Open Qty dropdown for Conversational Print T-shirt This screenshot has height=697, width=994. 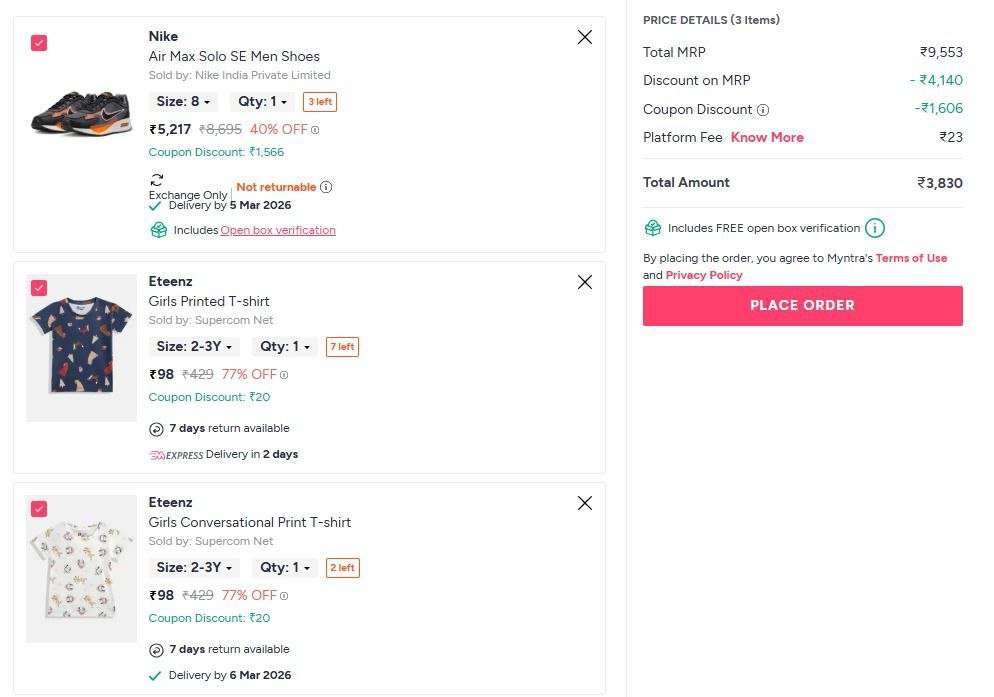[285, 568]
